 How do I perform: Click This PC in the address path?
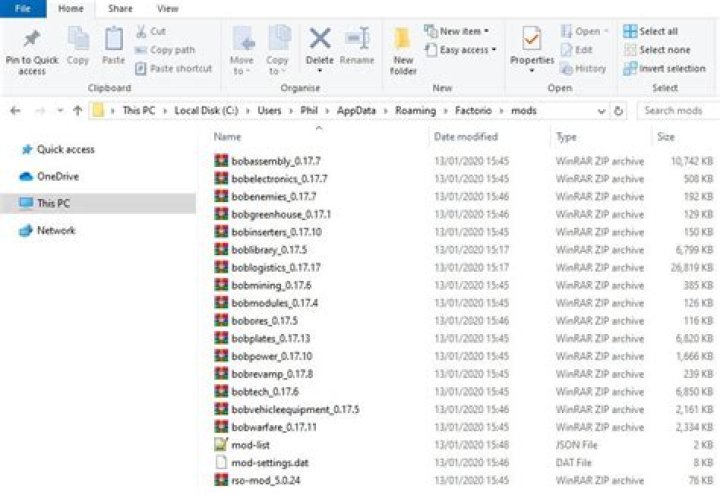click(x=139, y=111)
